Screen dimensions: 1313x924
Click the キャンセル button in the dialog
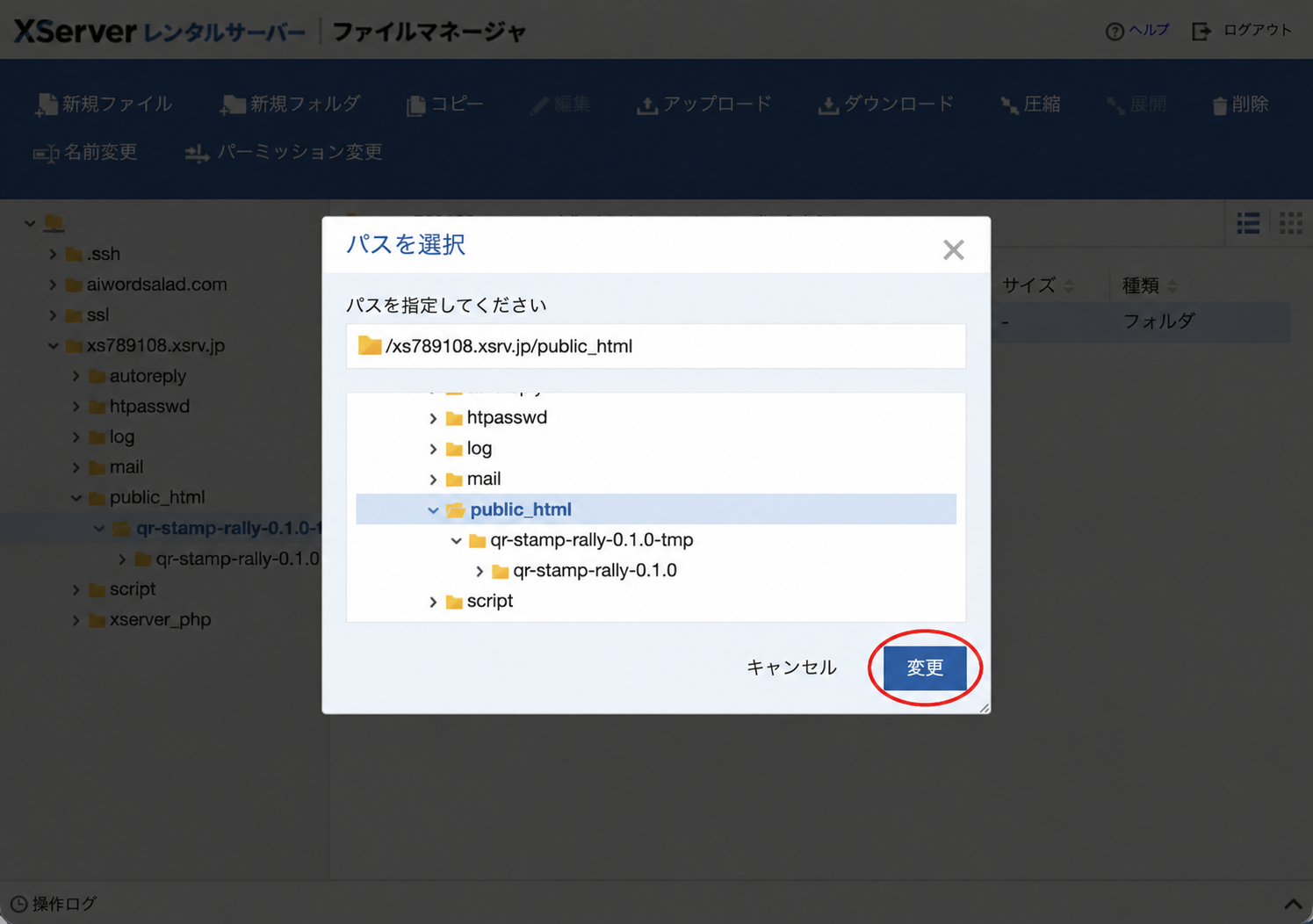click(x=791, y=668)
